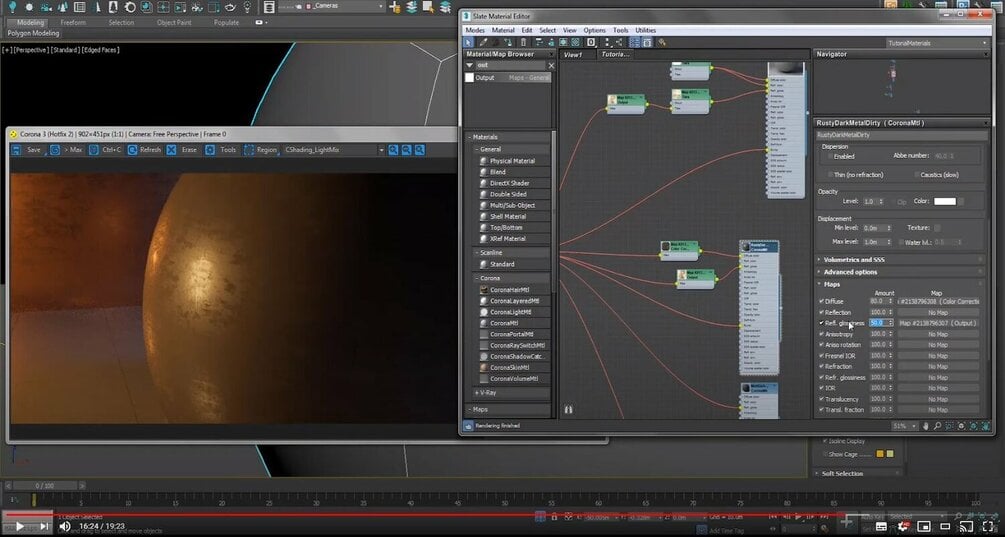
Task: Click the first zoom magnifier icon in frame buffer
Action: click(393, 150)
